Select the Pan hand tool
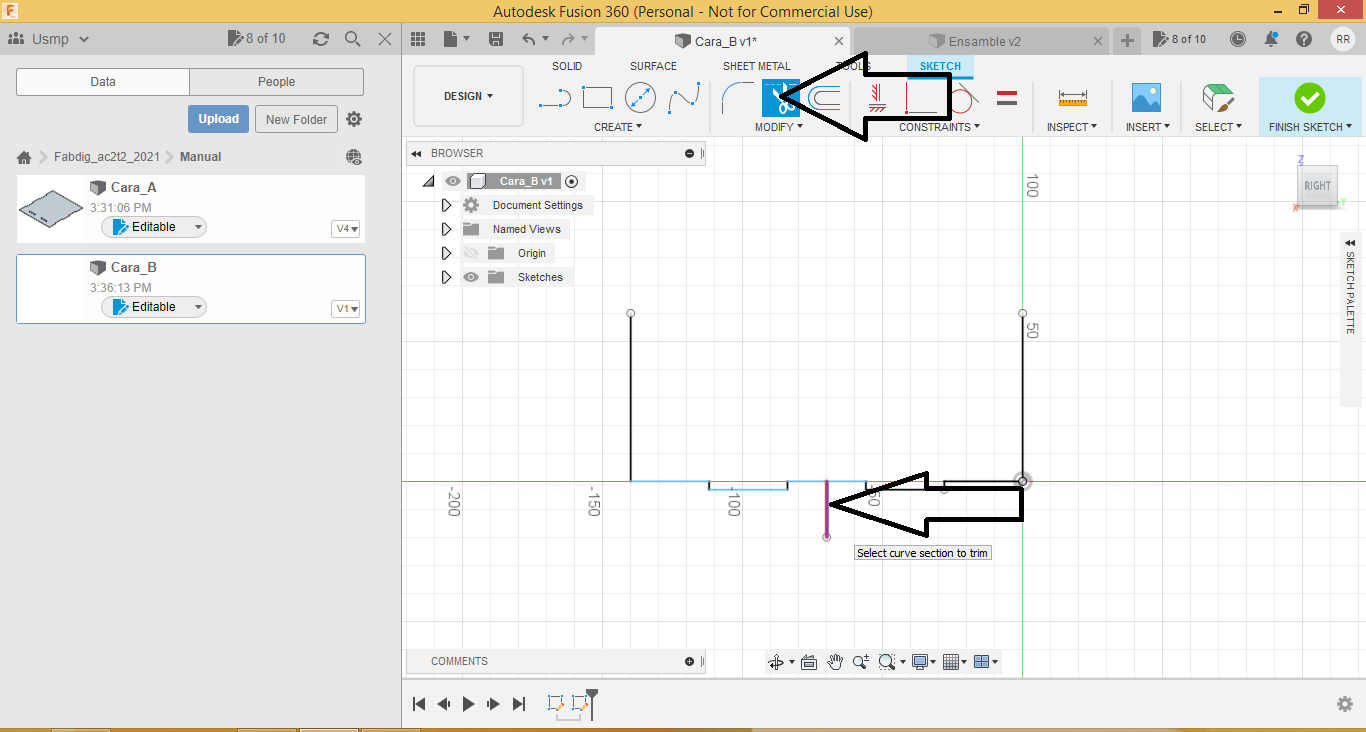1366x732 pixels. (x=835, y=662)
